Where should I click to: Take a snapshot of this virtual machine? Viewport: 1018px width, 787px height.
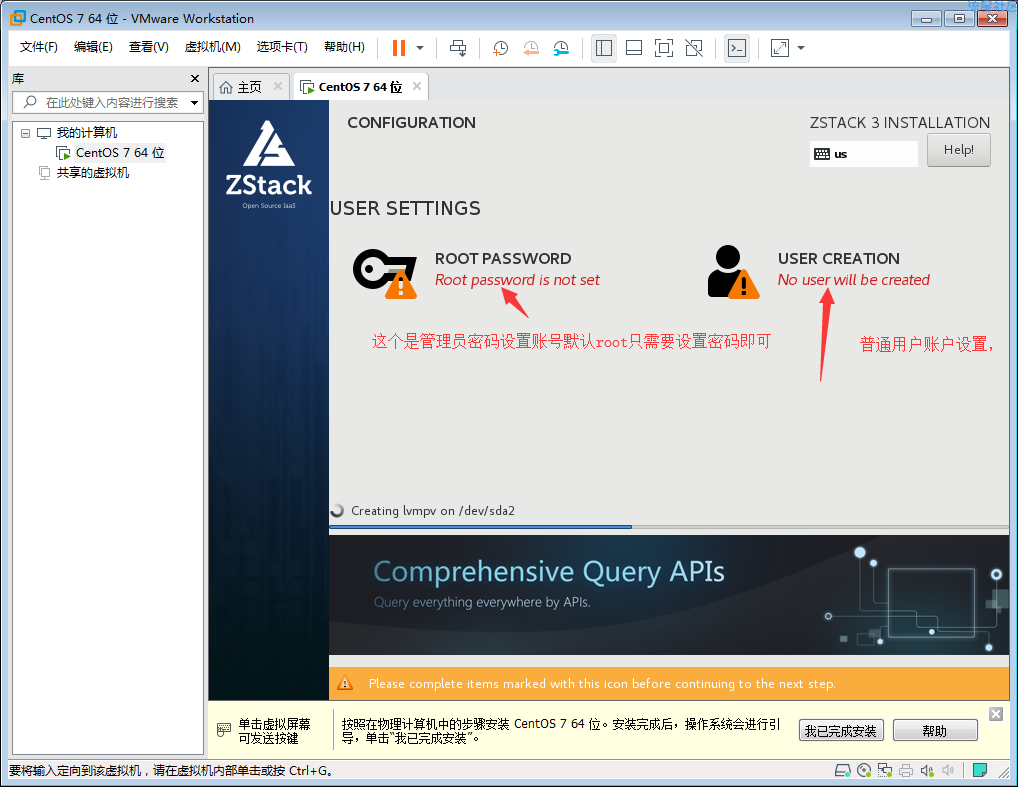click(x=500, y=48)
